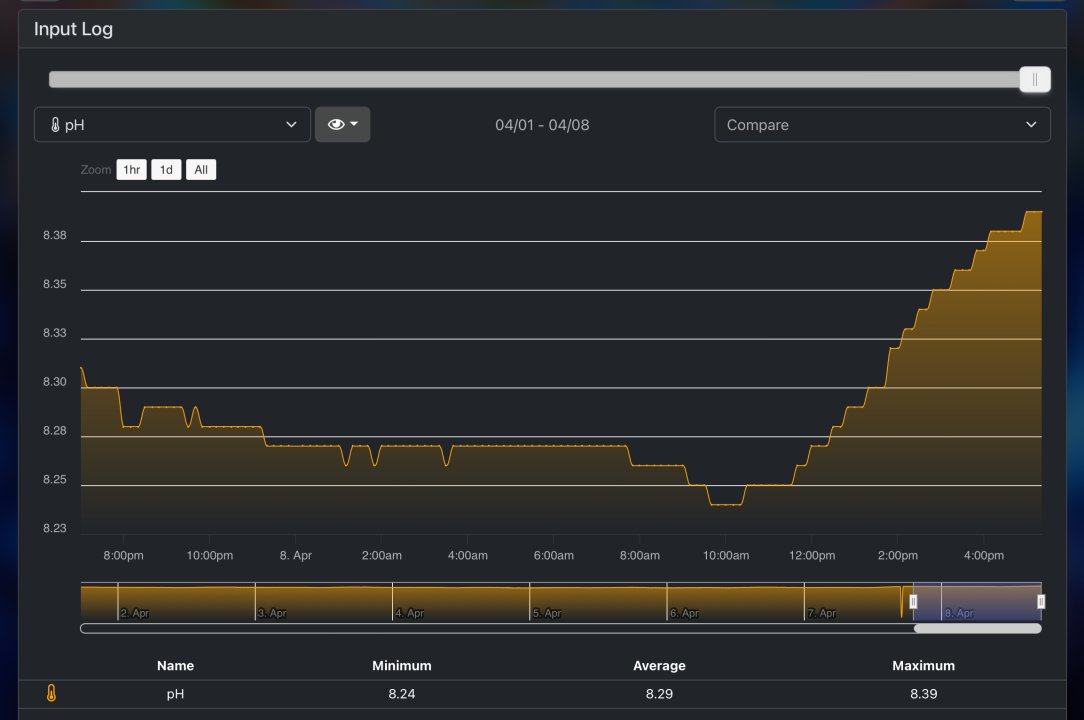Set zoom to 1hr
The height and width of the screenshot is (720, 1084).
point(131,170)
